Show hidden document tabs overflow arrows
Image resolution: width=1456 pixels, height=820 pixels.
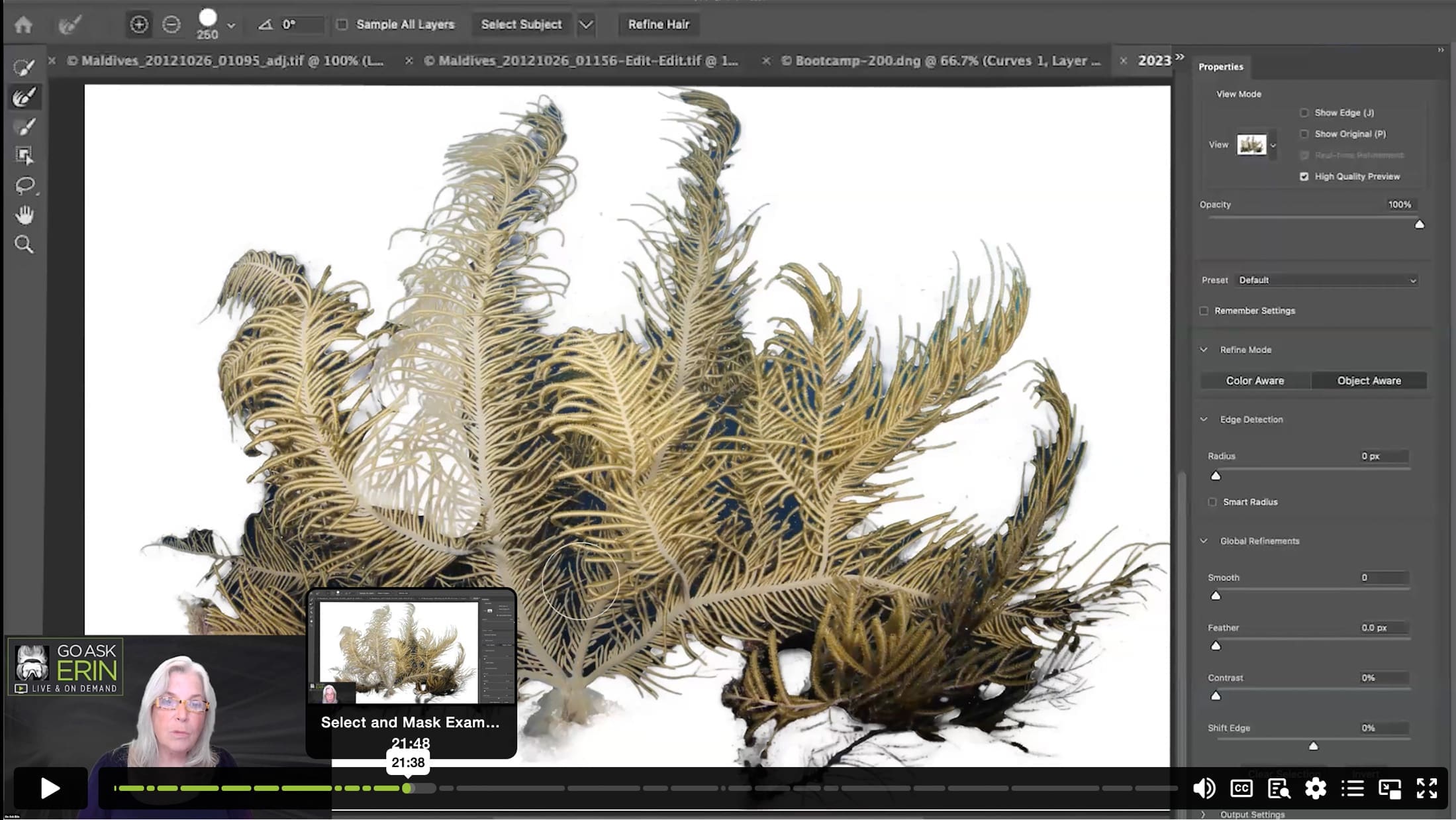(1179, 58)
